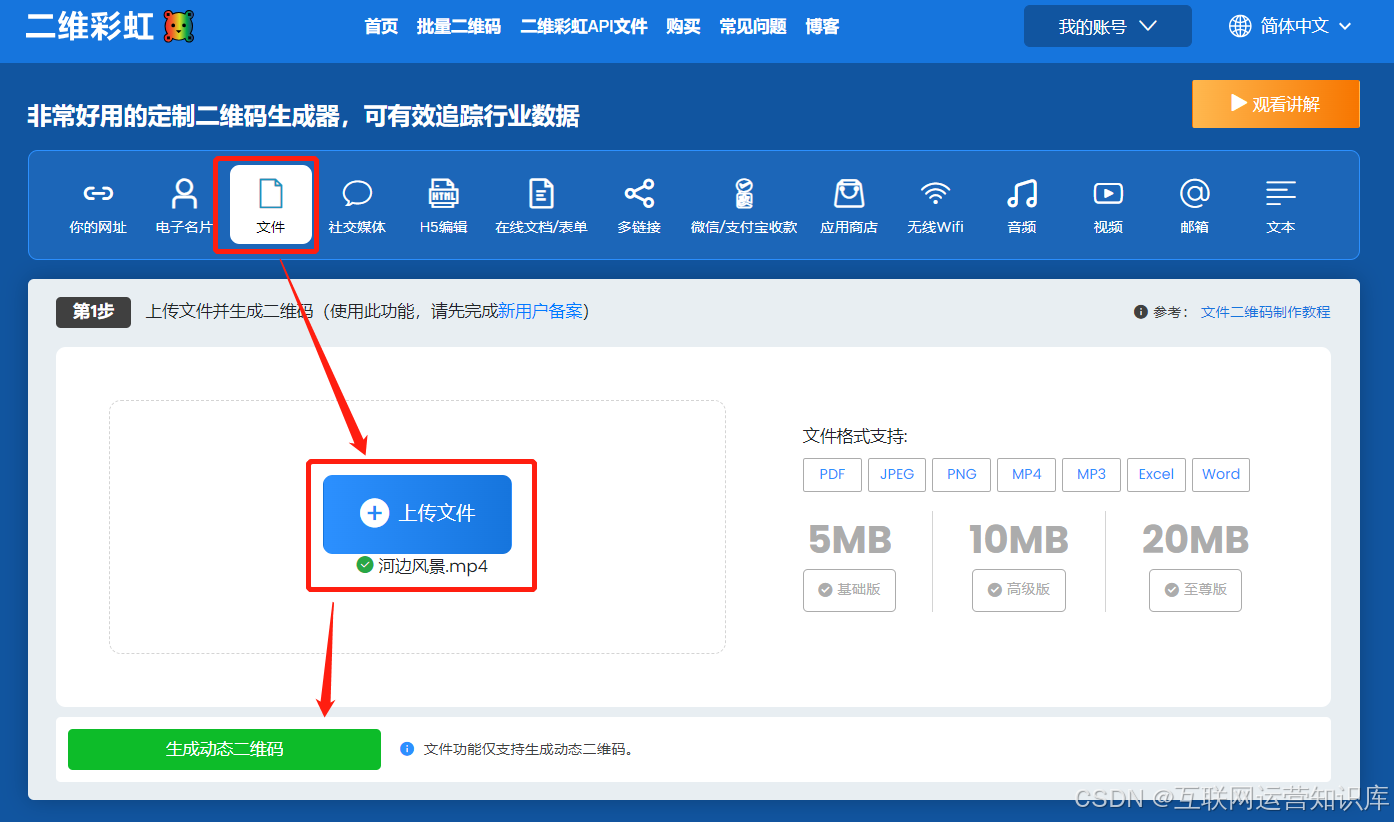Click the green checkmark beside 河边风景.mp4

point(365,565)
